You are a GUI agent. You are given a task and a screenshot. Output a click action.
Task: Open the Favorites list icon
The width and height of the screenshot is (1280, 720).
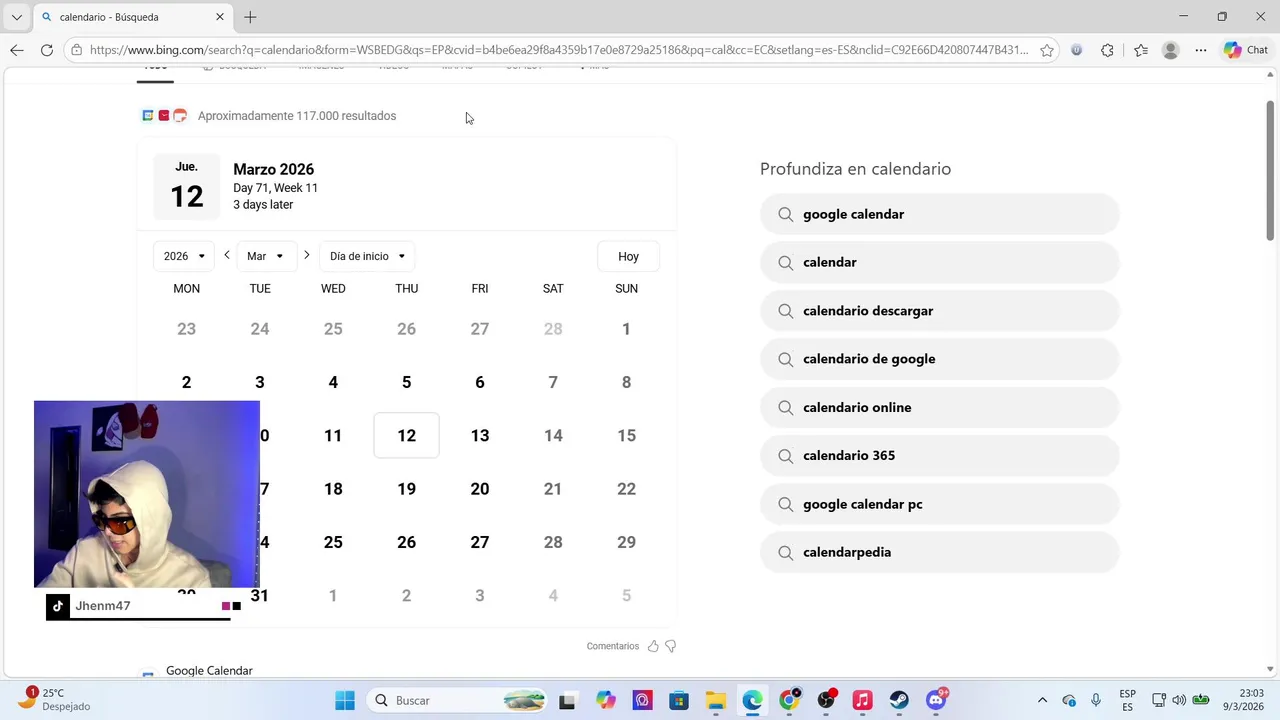[1141, 50]
